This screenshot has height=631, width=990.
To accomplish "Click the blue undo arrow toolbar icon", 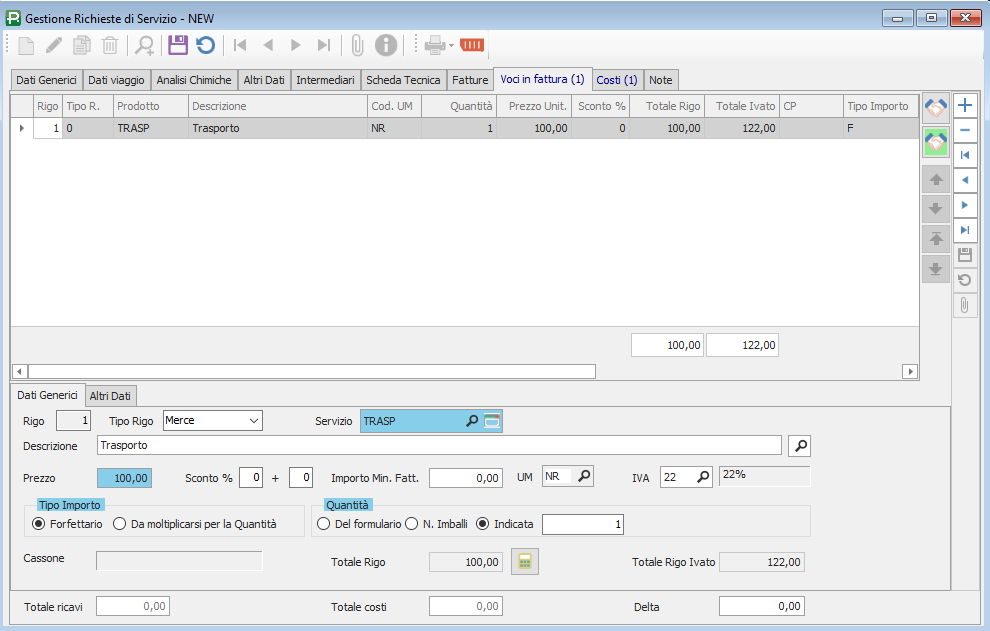I will 205,45.
